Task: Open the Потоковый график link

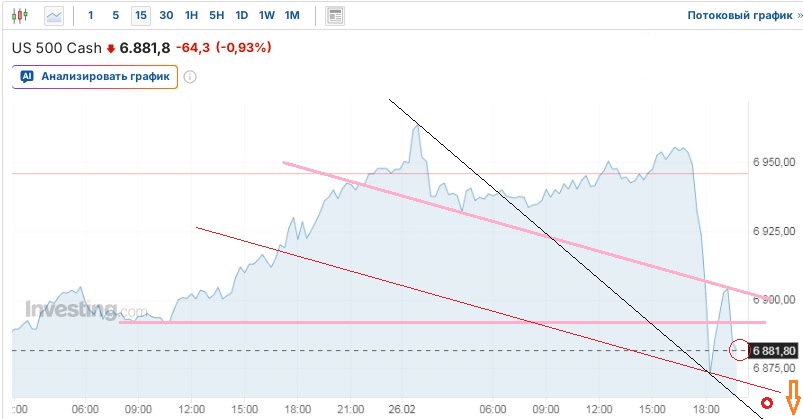Action: tap(737, 16)
